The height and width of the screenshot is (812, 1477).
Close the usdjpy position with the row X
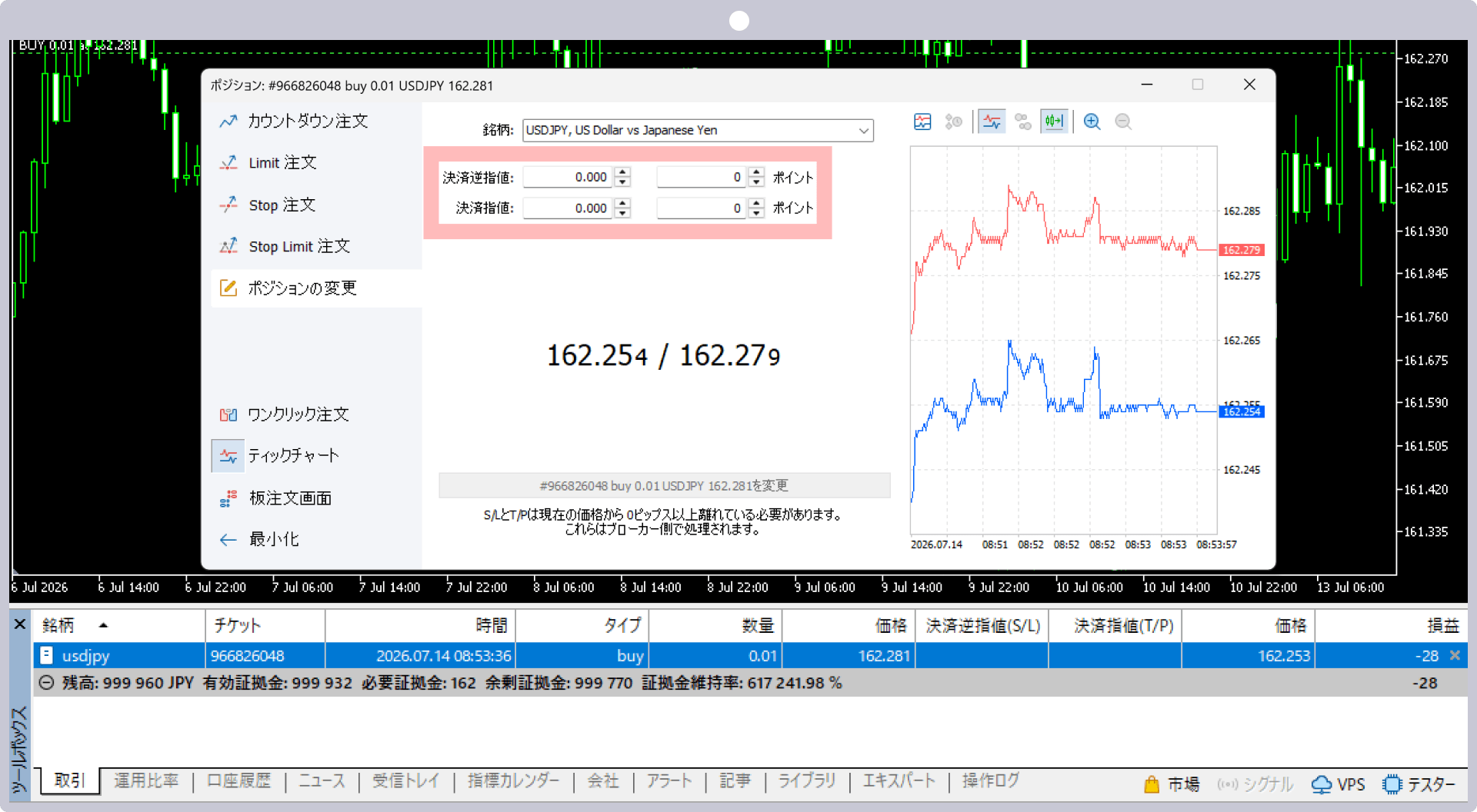click(x=1455, y=655)
